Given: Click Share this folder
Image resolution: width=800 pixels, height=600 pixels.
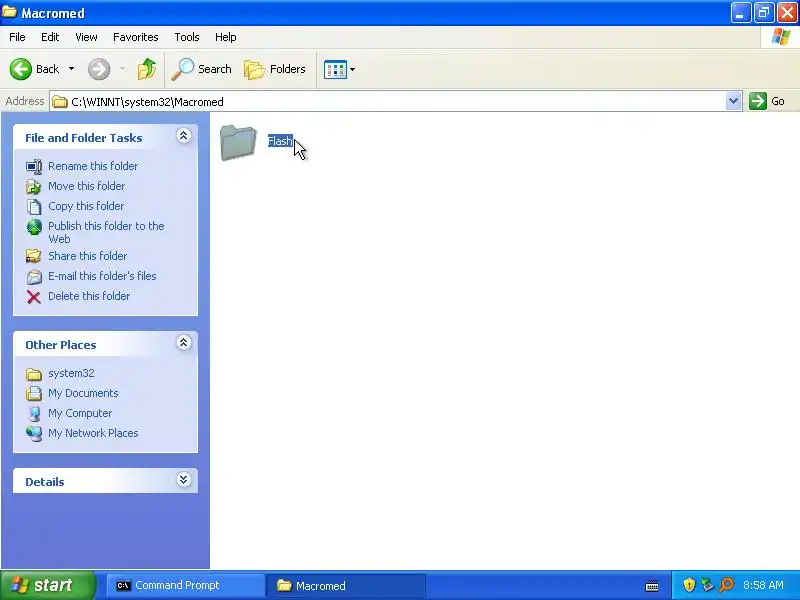Looking at the screenshot, I should pos(87,256).
